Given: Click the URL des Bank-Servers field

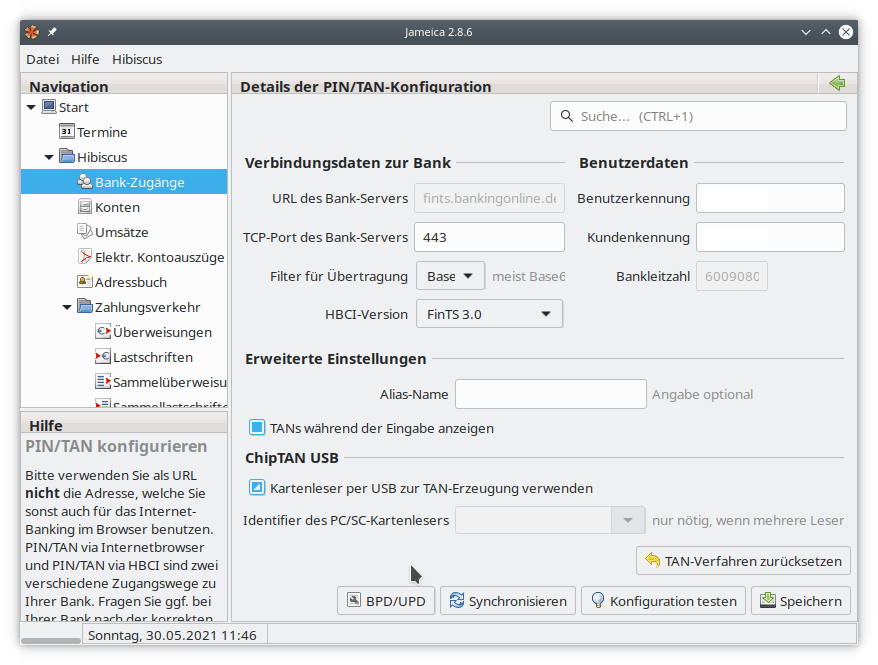Looking at the screenshot, I should coord(489,198).
